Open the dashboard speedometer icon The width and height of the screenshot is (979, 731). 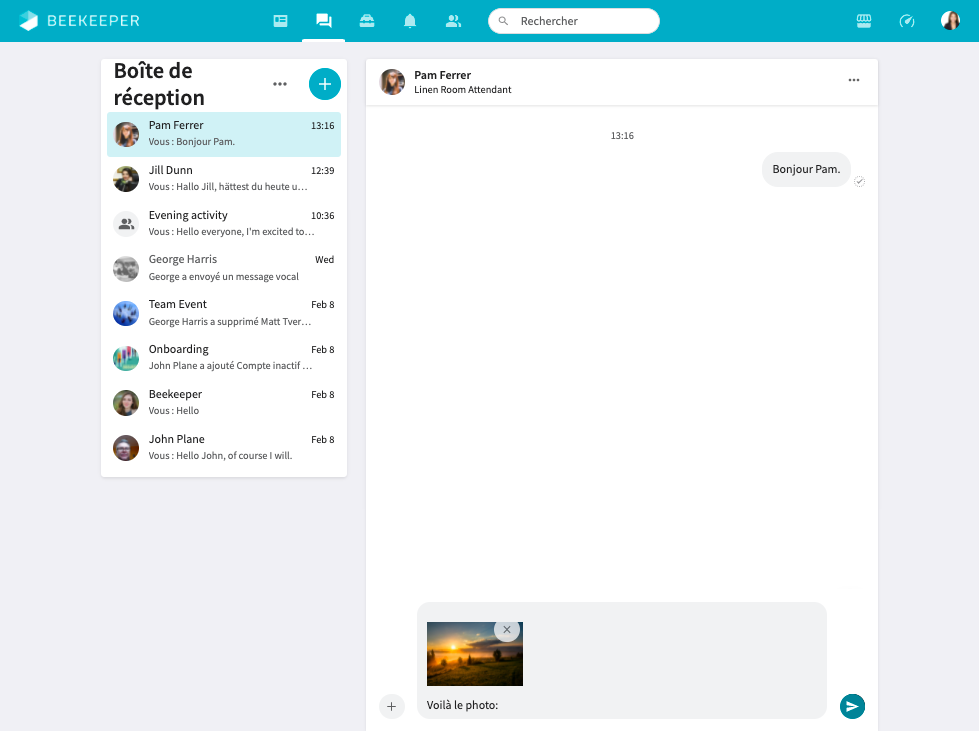[x=906, y=20]
